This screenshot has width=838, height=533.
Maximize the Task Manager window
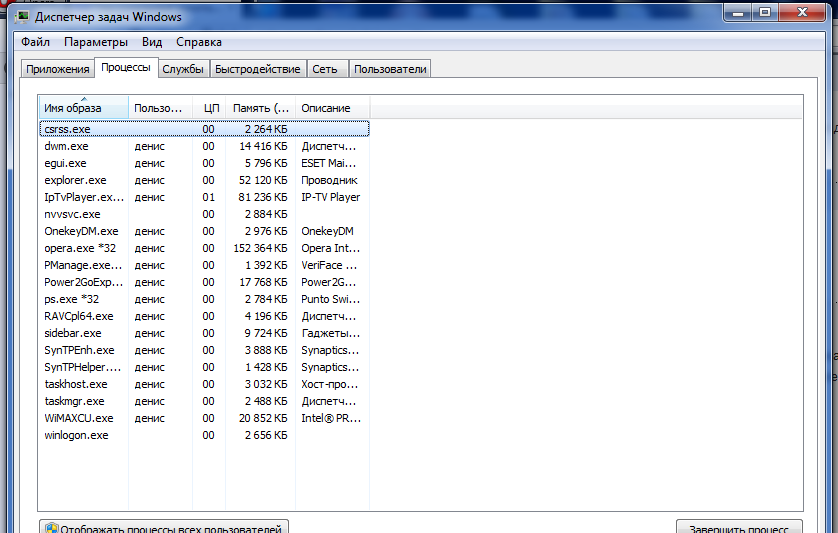(765, 13)
